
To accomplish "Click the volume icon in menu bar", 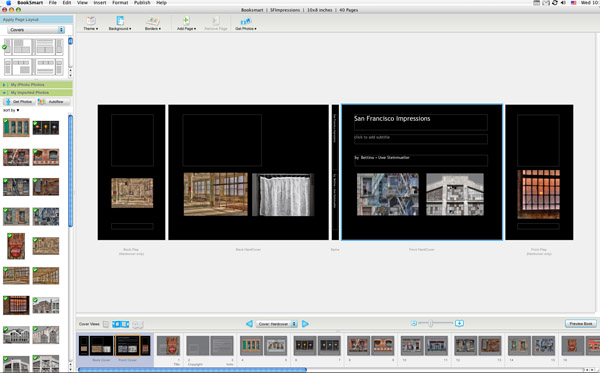I will [x=563, y=3].
